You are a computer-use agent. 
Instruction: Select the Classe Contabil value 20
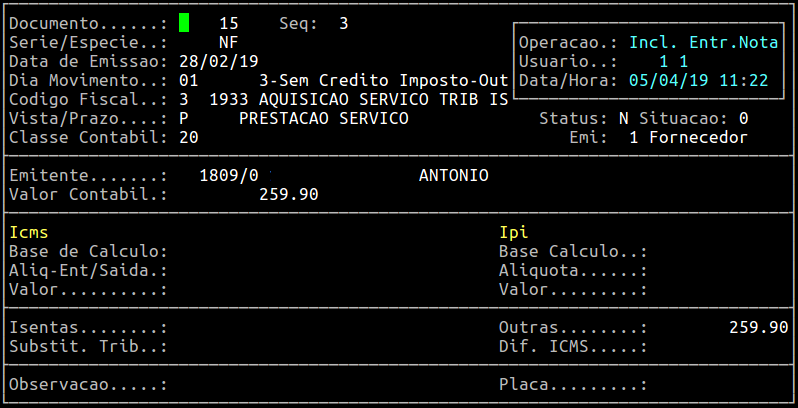pos(188,138)
